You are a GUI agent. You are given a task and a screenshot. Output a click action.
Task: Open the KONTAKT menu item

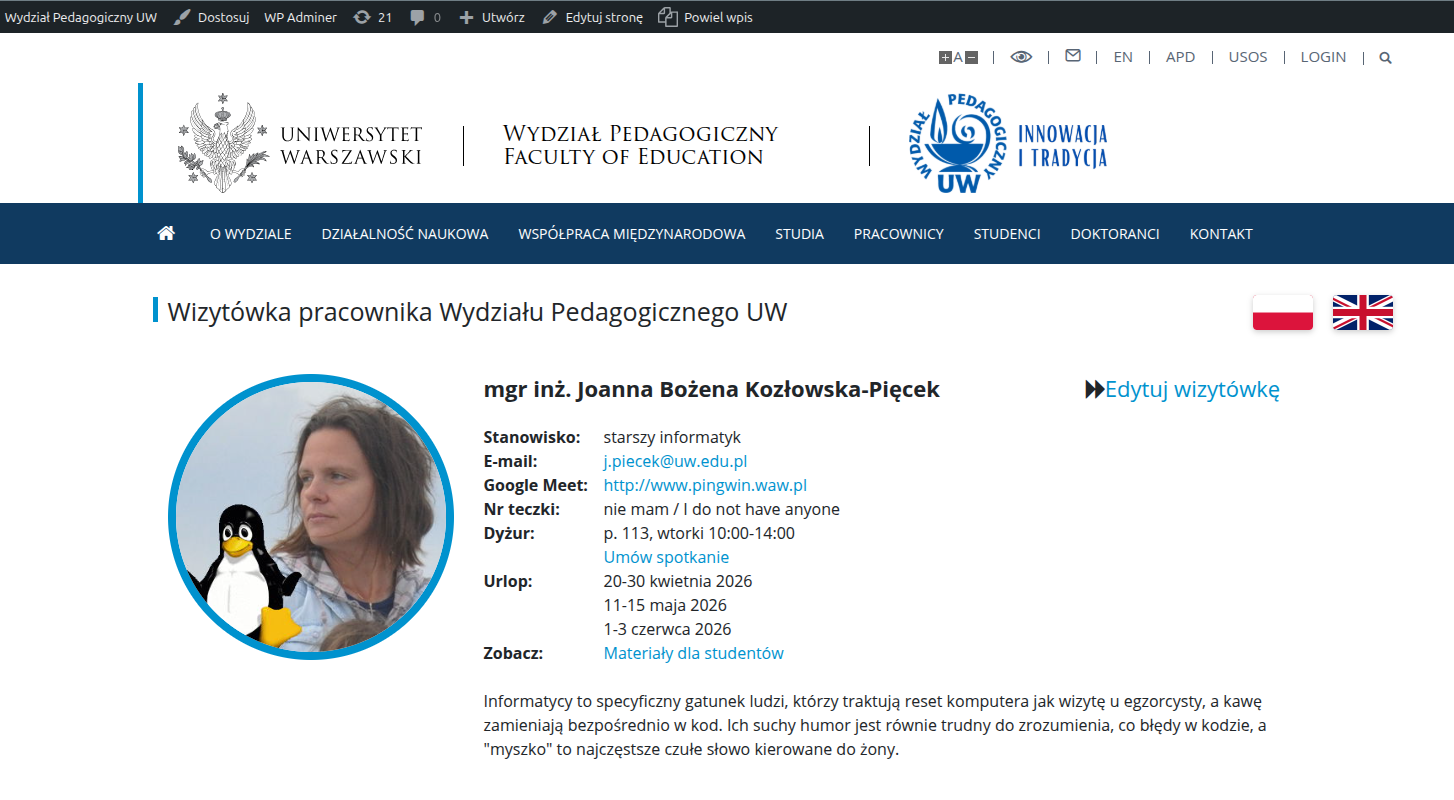pos(1221,234)
